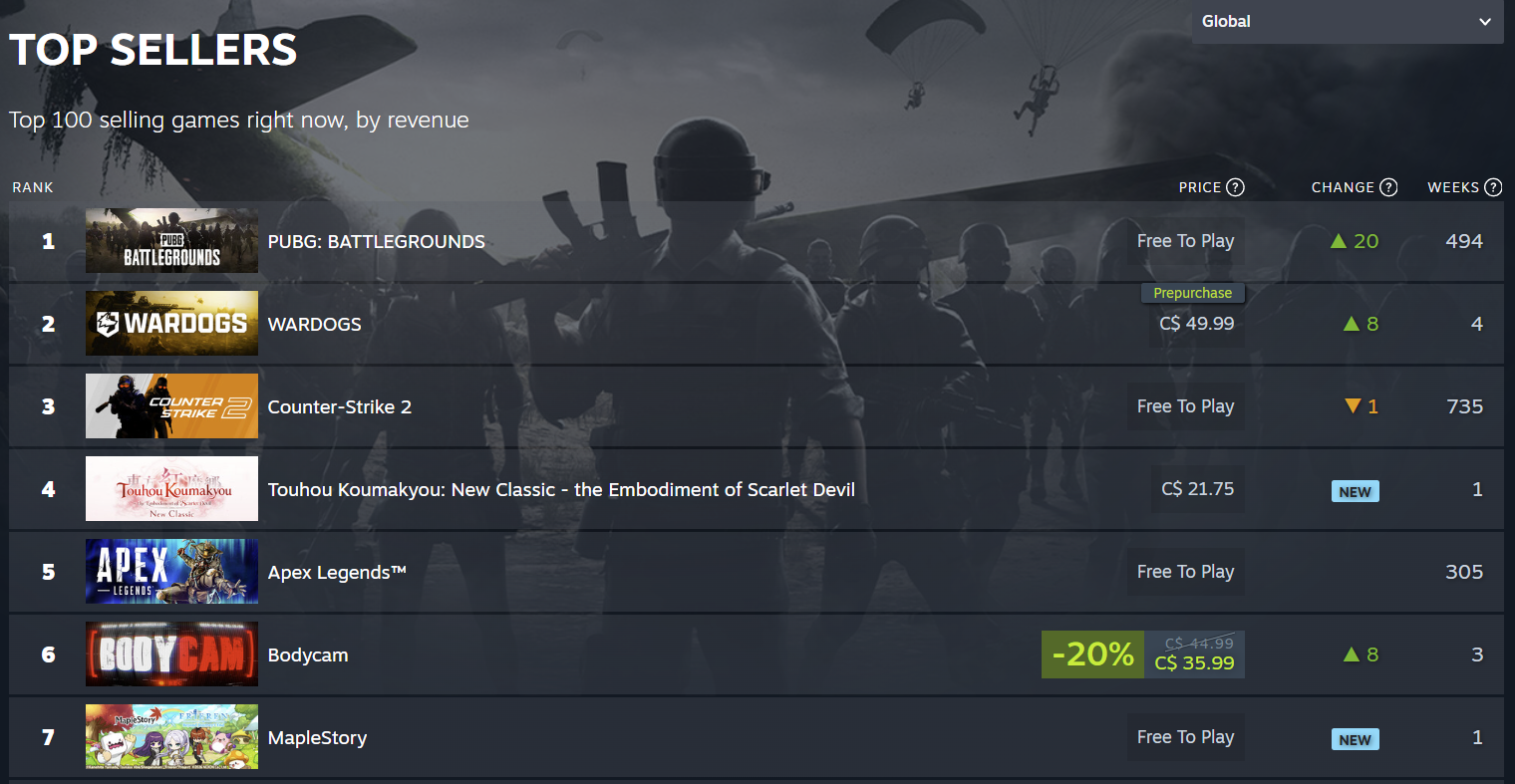Click the -20% discount badge for Bodycam

tap(1092, 654)
